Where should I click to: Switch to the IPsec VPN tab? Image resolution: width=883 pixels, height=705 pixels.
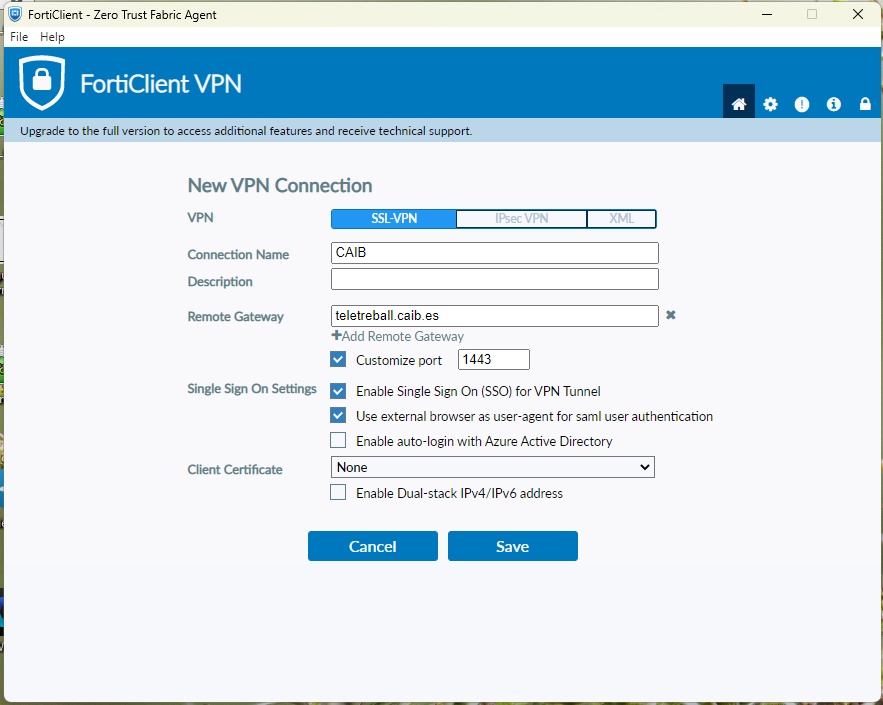(x=521, y=219)
